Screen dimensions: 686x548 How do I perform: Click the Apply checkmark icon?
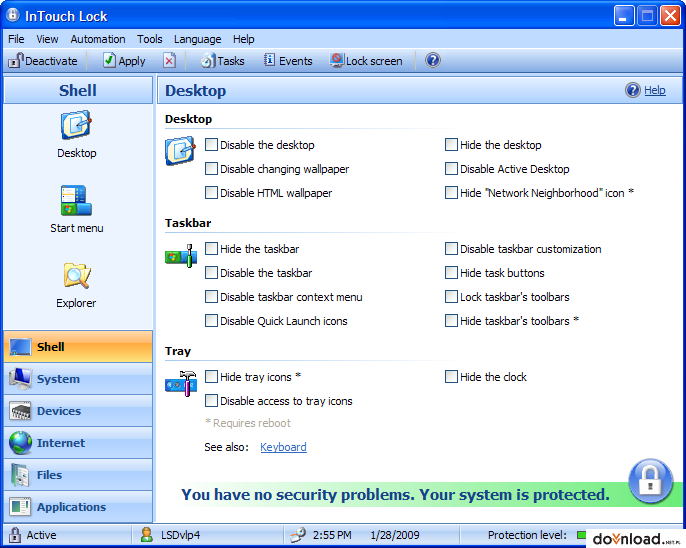coord(109,60)
